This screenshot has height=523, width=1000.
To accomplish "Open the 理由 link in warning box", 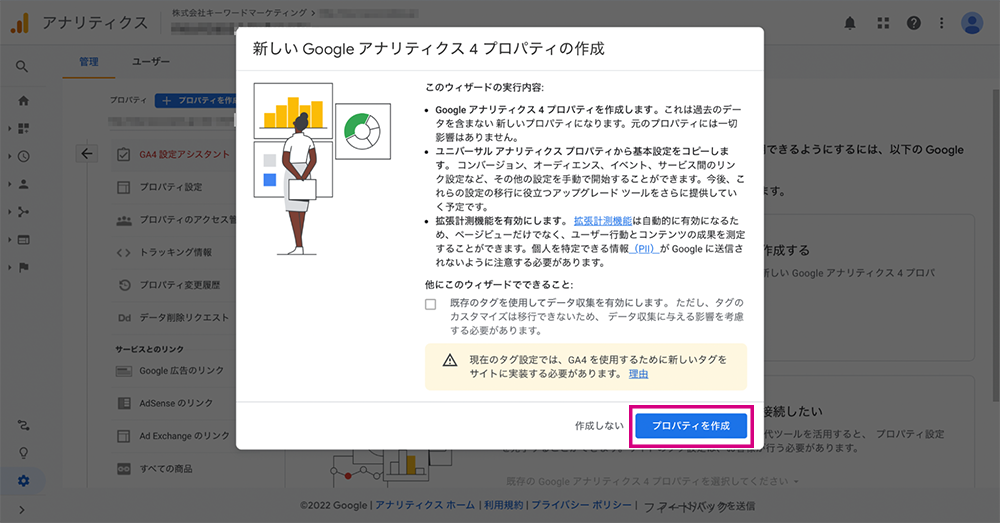I will (x=638, y=374).
